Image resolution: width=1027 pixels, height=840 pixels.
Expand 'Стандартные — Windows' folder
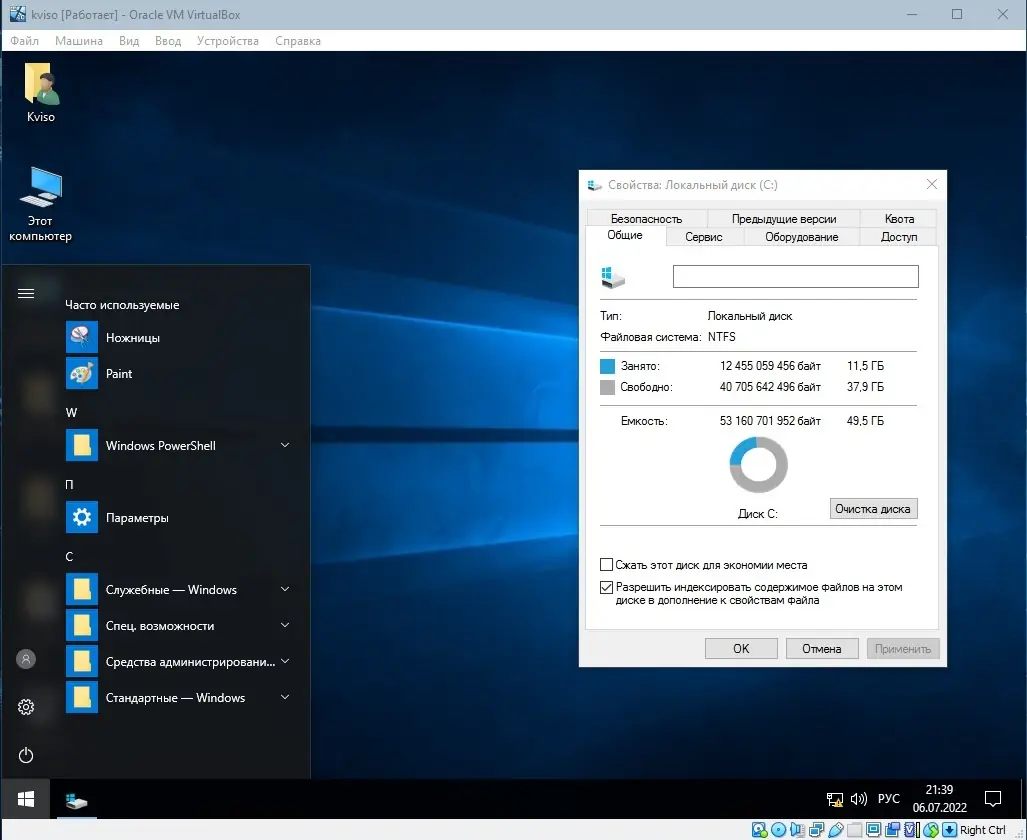pos(285,697)
